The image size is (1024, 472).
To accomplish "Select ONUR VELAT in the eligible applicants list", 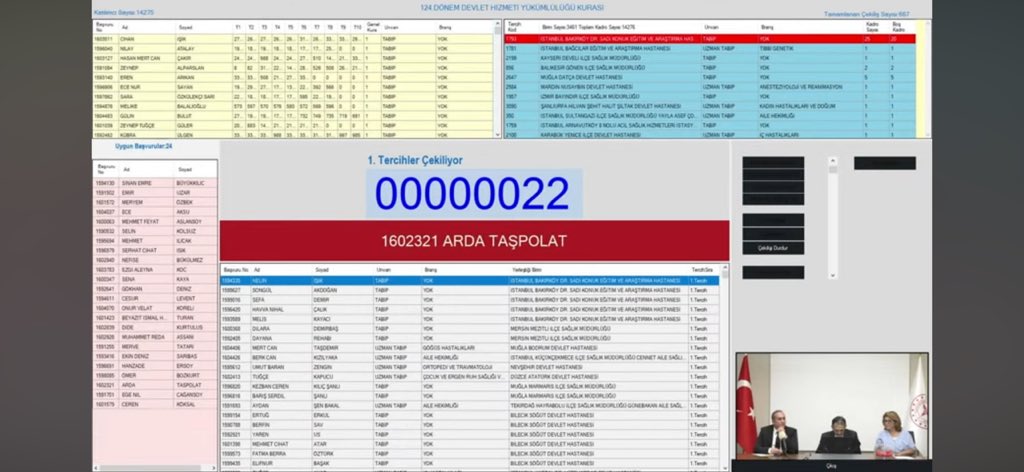I will pos(155,308).
